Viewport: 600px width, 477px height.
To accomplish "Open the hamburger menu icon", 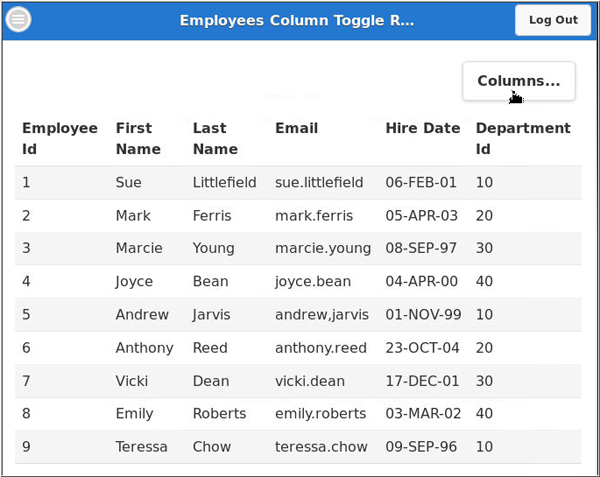I will (x=19, y=20).
